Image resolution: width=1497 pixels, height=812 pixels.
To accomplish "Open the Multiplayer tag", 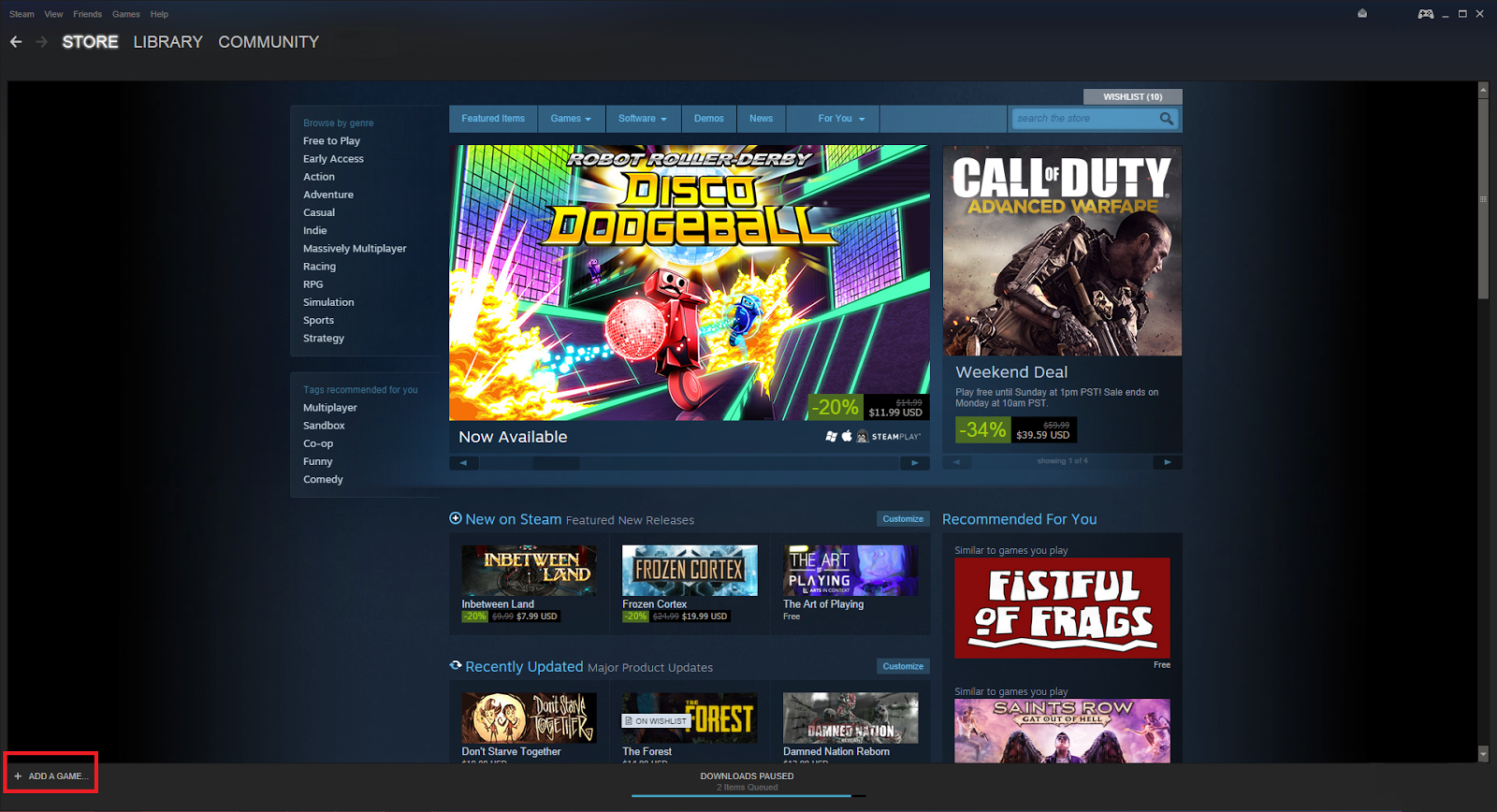I will (x=330, y=408).
